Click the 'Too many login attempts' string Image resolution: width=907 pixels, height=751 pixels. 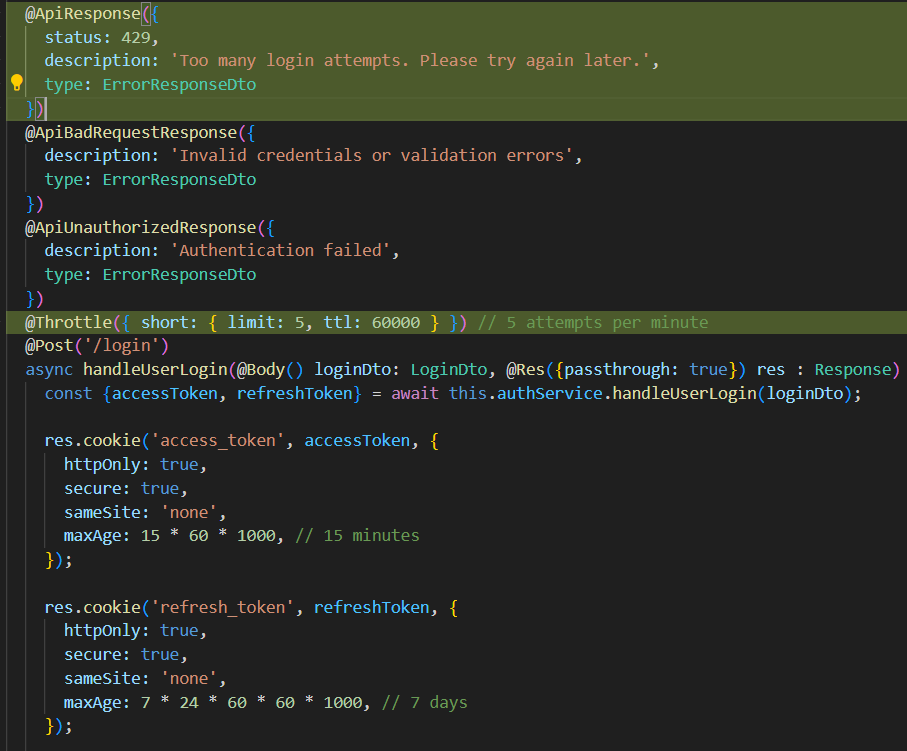coord(410,61)
